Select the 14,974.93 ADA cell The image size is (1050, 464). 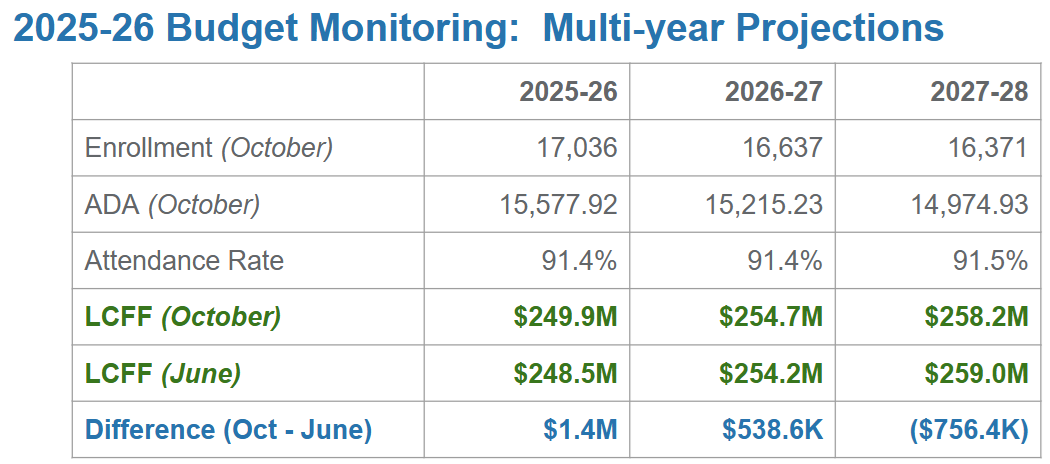(969, 205)
